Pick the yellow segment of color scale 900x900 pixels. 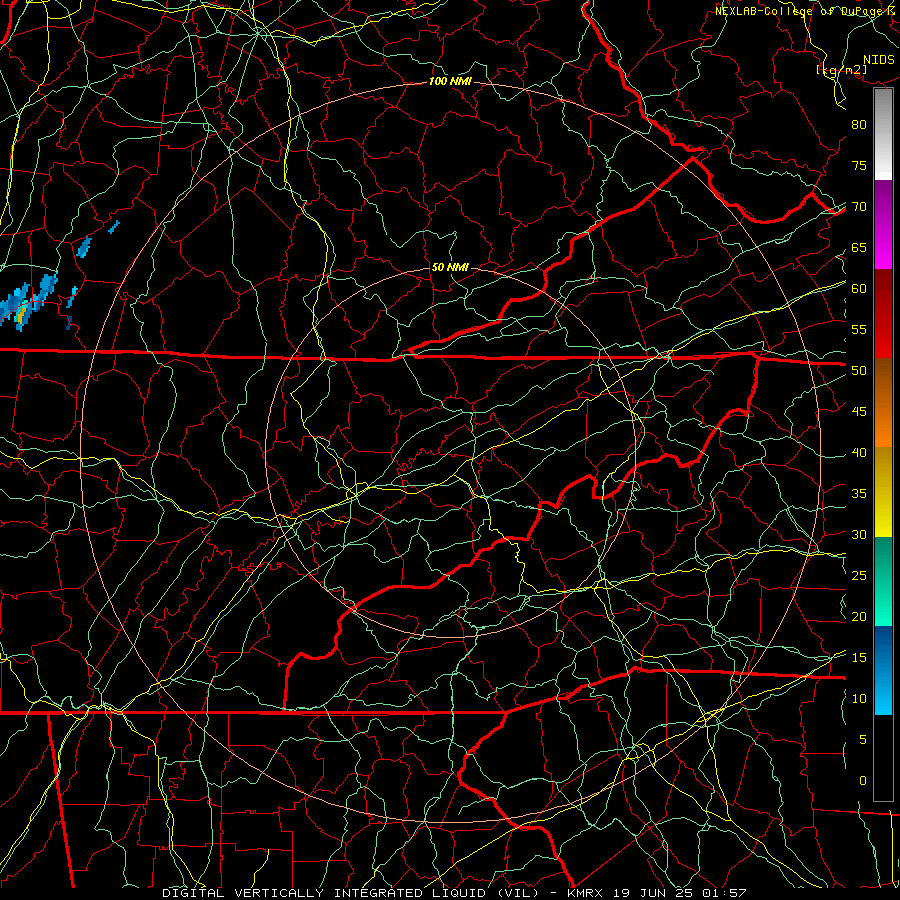coord(883,492)
